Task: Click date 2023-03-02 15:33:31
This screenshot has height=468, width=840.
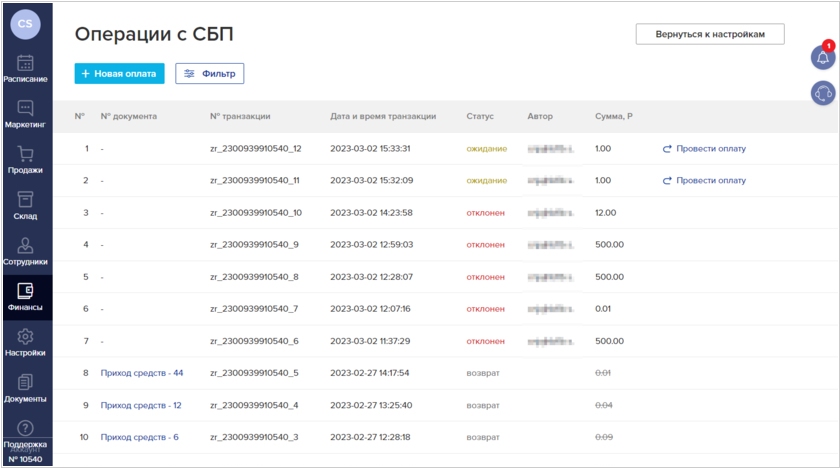Action: [370, 148]
